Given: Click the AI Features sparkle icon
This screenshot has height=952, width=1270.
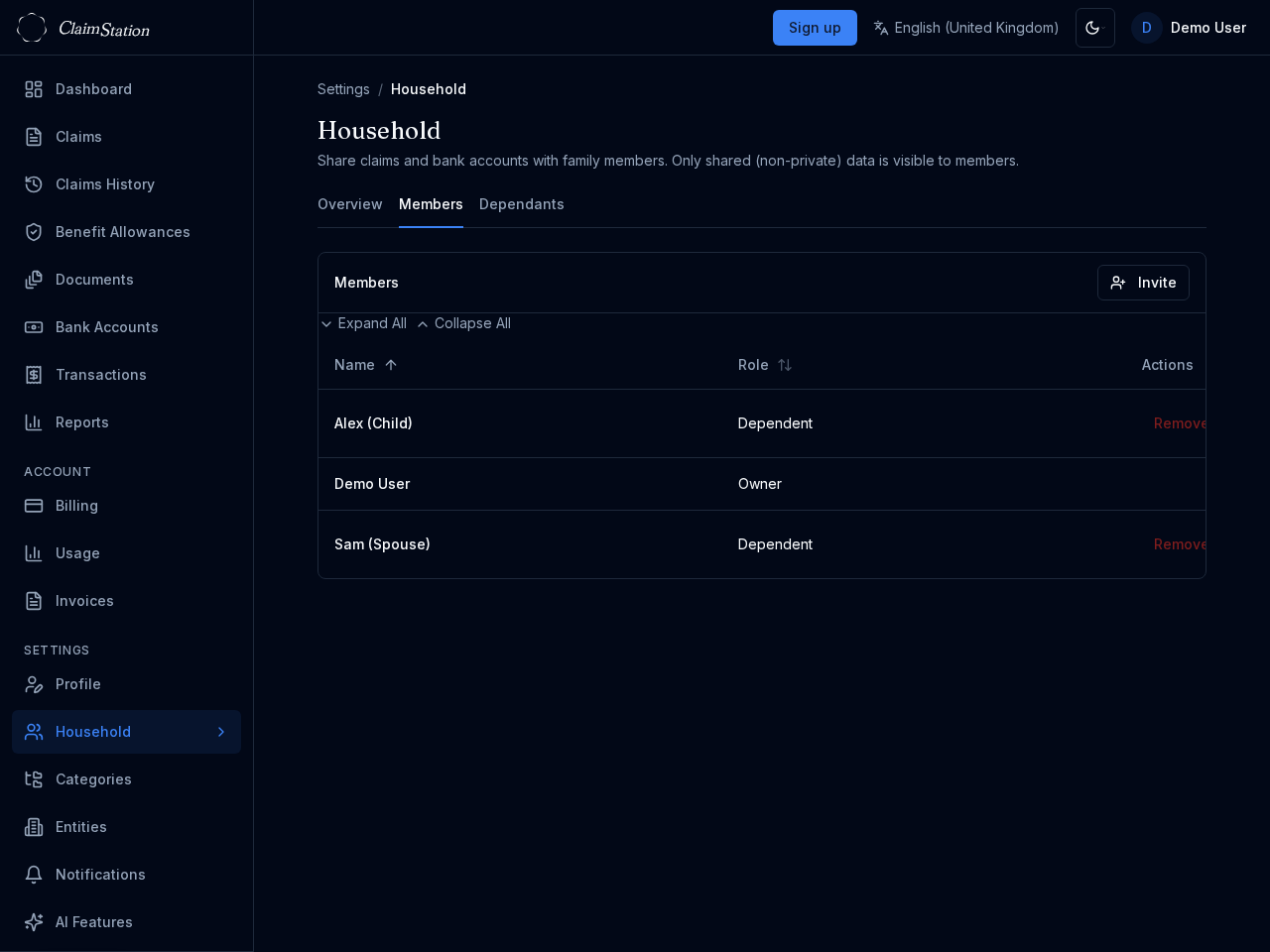Looking at the screenshot, I should [x=34, y=922].
